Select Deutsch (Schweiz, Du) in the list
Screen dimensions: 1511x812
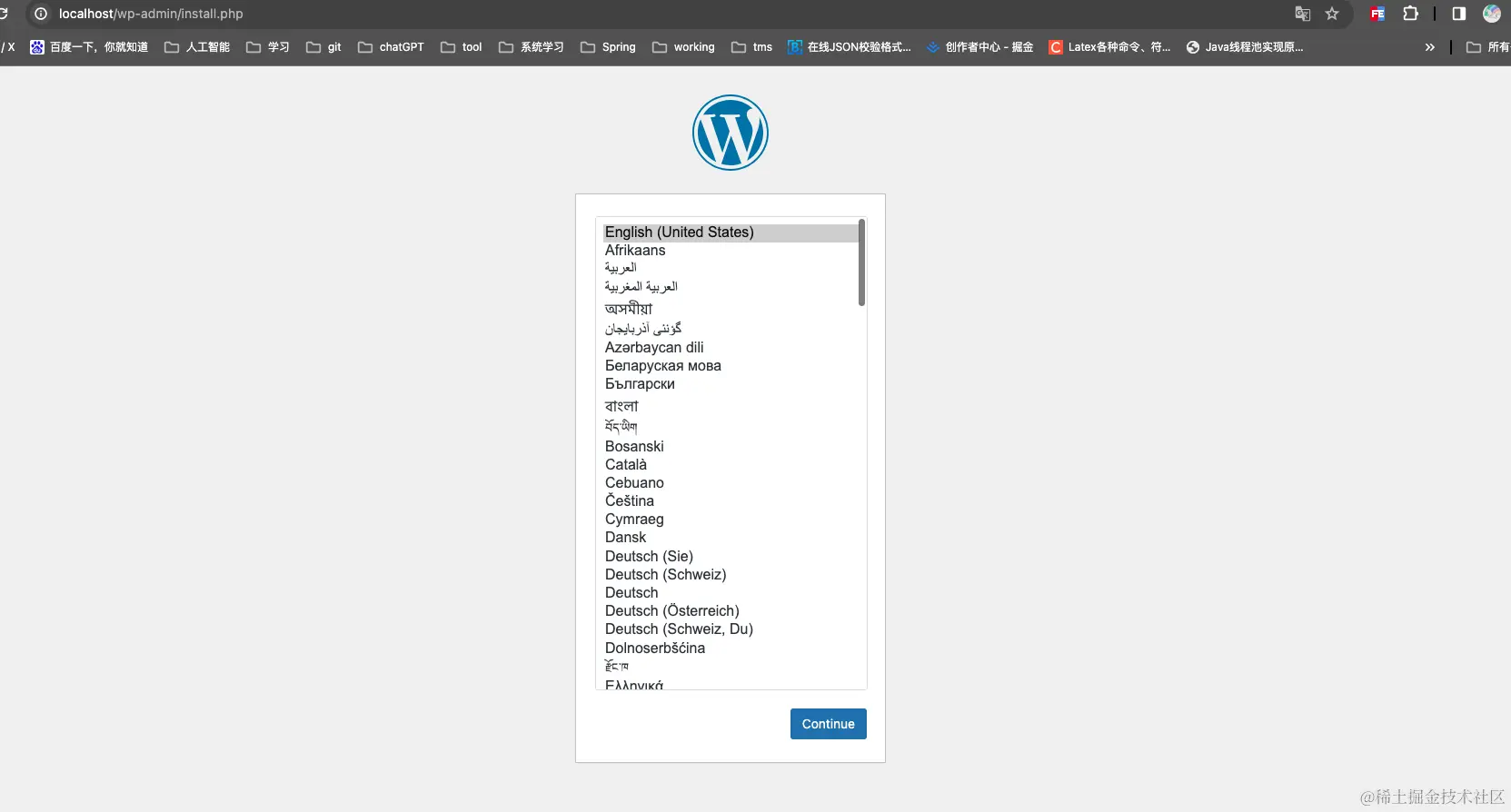pyautogui.click(x=731, y=629)
